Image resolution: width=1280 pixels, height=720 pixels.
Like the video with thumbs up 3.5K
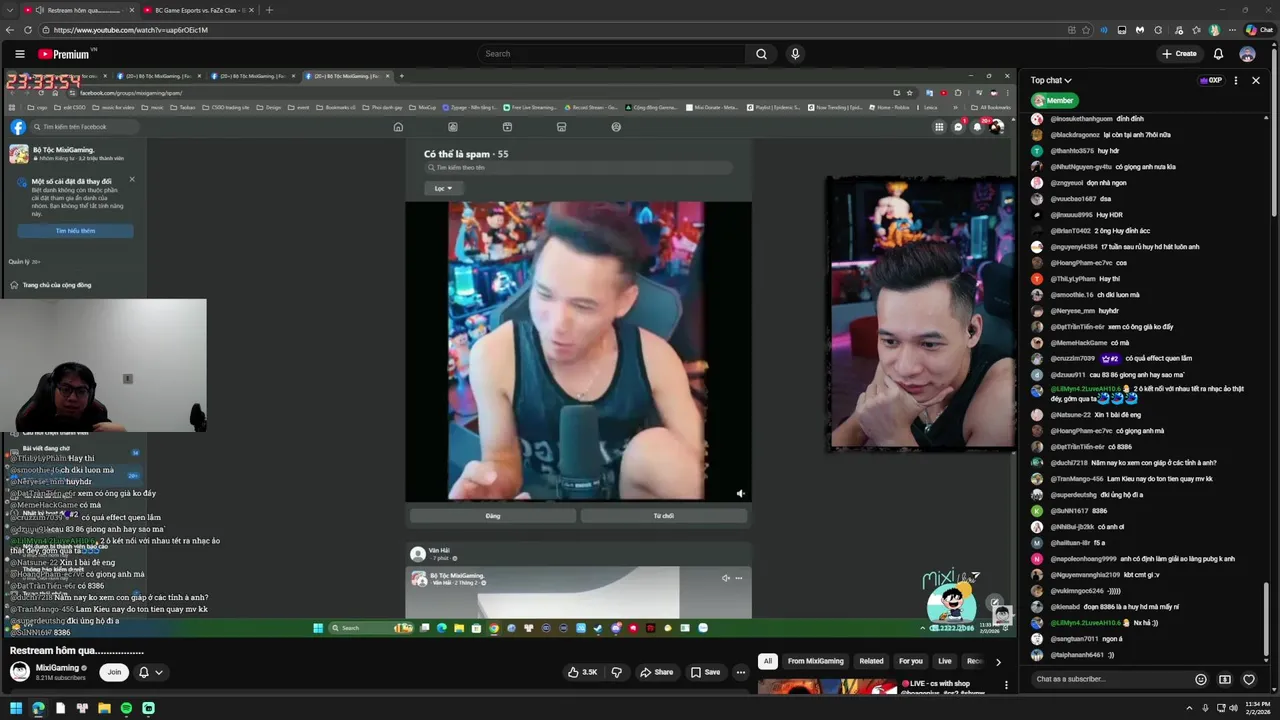(582, 672)
